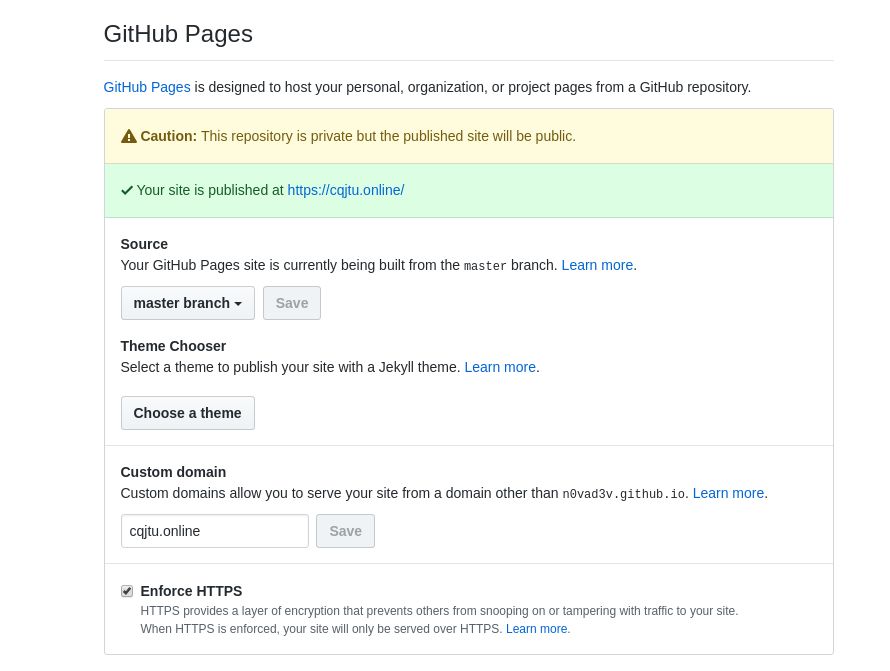890x671 pixels.
Task: Click the caution warning triangle icon
Action: [128, 136]
